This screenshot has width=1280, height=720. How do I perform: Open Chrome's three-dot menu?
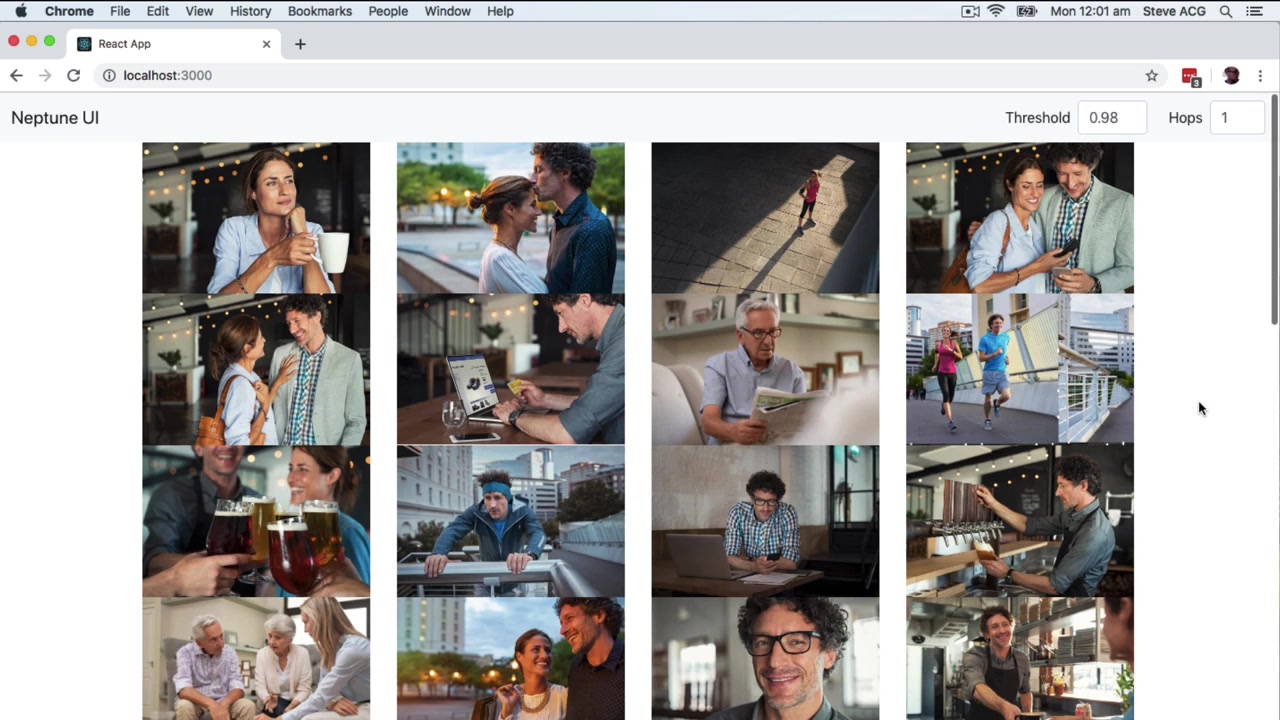coord(1260,75)
